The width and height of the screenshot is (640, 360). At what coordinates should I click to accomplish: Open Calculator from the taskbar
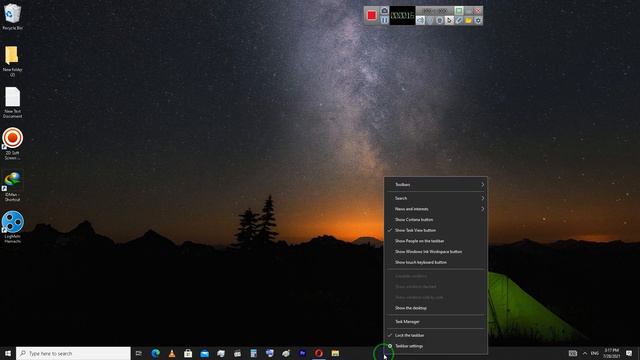[253, 353]
